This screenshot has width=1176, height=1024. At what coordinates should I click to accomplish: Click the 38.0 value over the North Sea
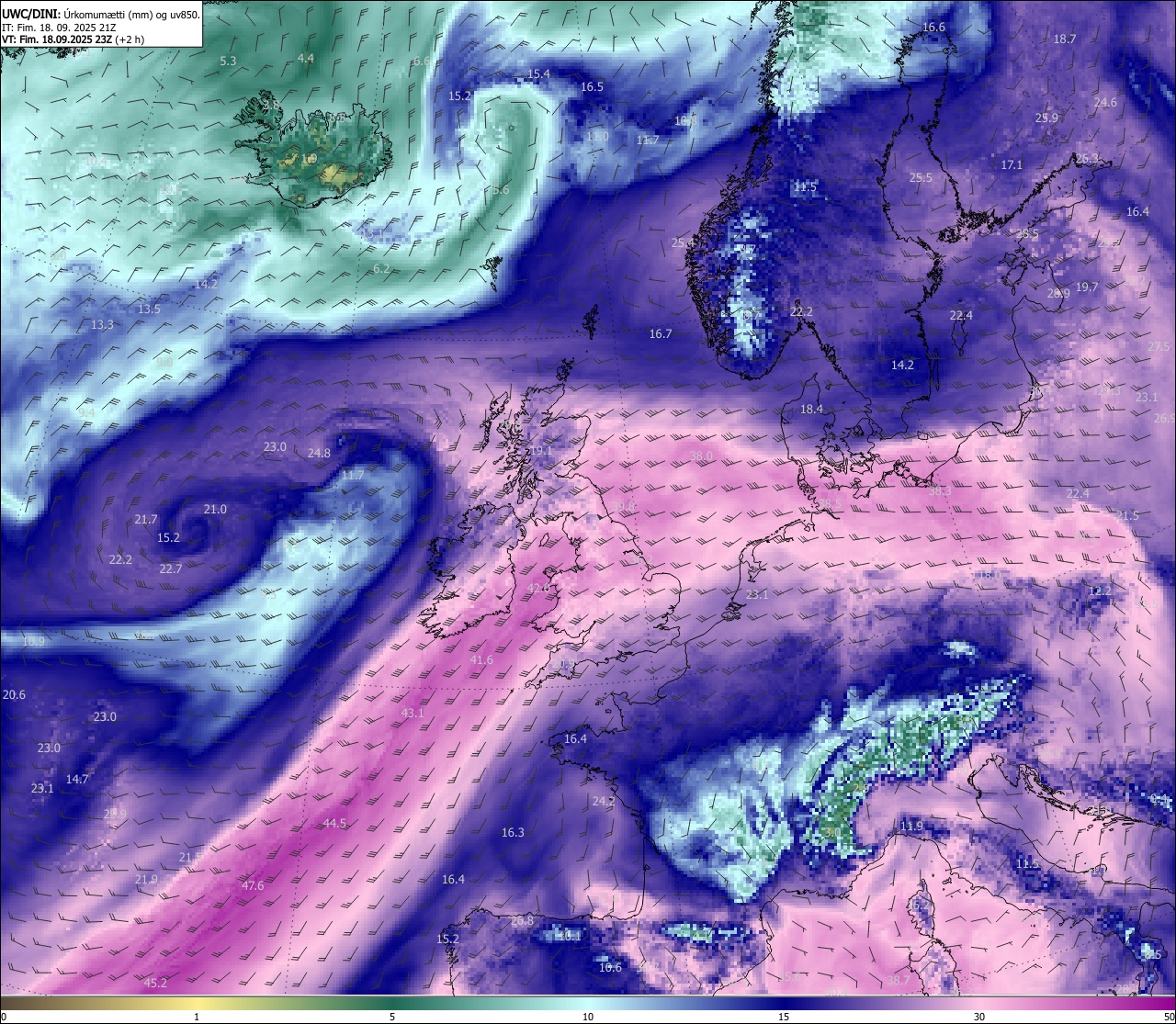[x=701, y=456]
